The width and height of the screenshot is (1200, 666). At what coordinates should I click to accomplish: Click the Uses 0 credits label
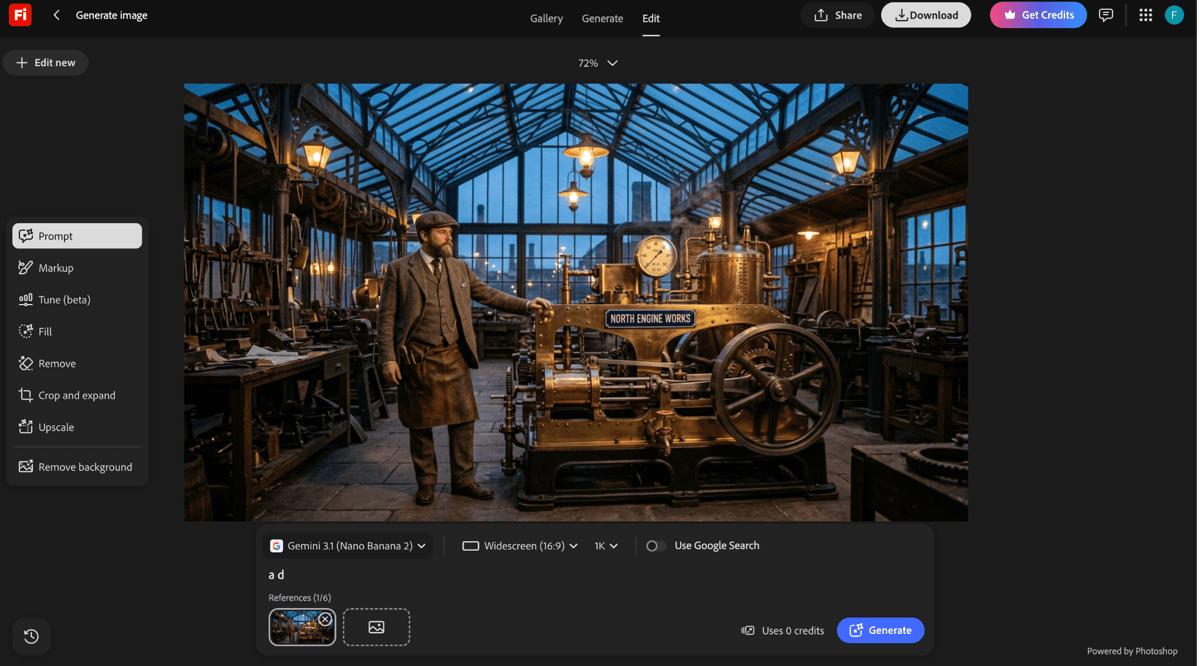(x=783, y=630)
